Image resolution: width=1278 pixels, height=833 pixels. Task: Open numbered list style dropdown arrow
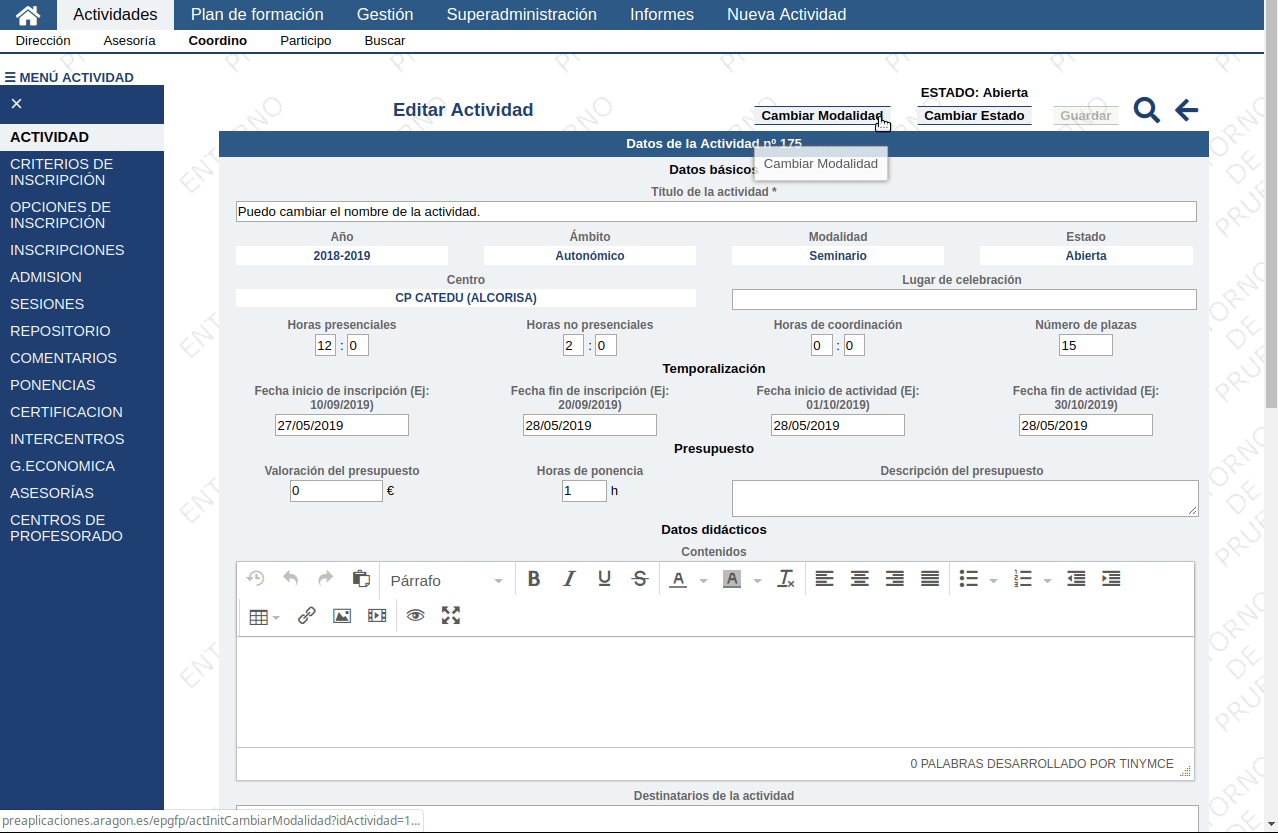(1047, 580)
